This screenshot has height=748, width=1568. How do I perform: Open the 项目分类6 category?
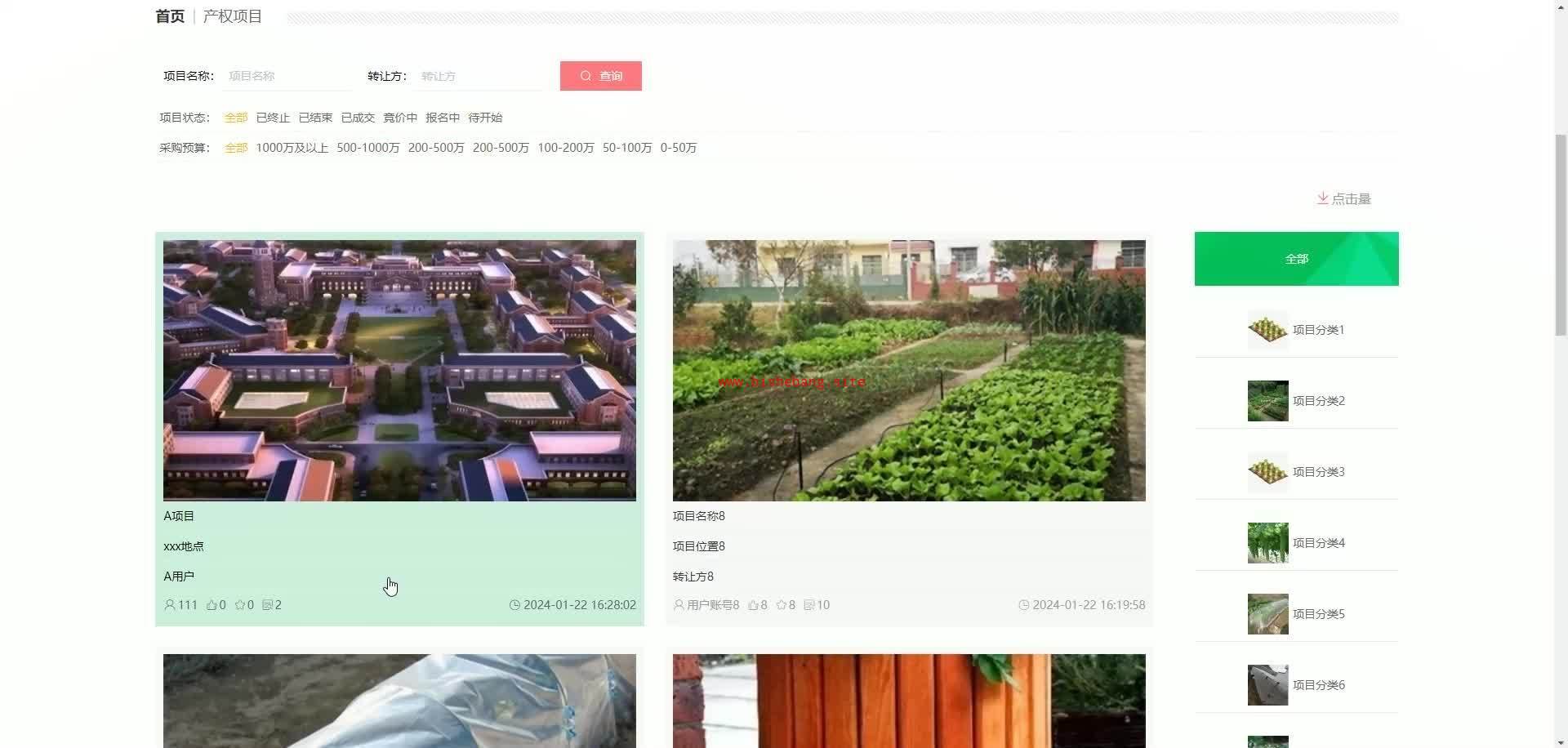pyautogui.click(x=1297, y=685)
